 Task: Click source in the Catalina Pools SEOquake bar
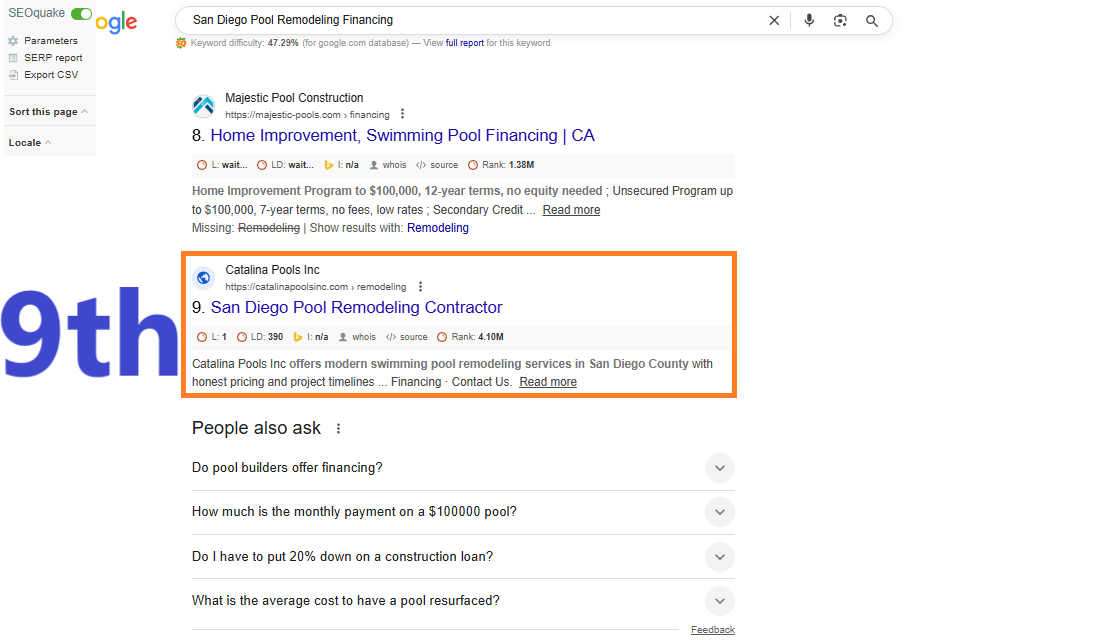click(x=406, y=337)
